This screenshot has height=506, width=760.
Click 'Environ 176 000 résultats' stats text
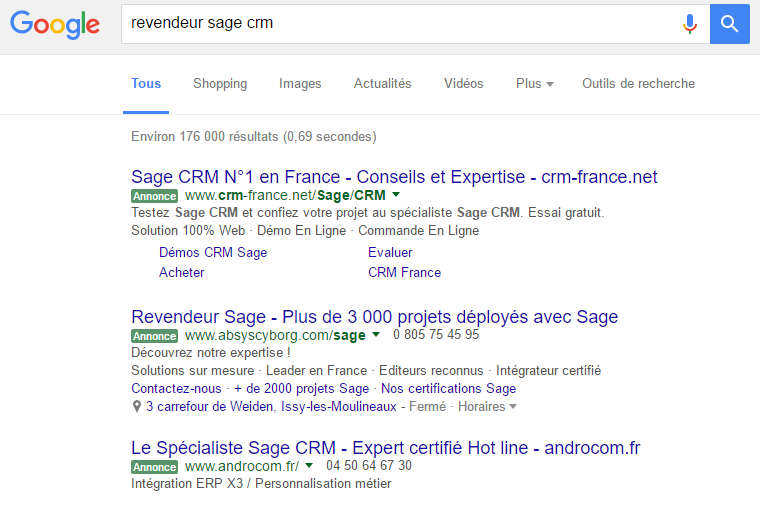coord(253,137)
